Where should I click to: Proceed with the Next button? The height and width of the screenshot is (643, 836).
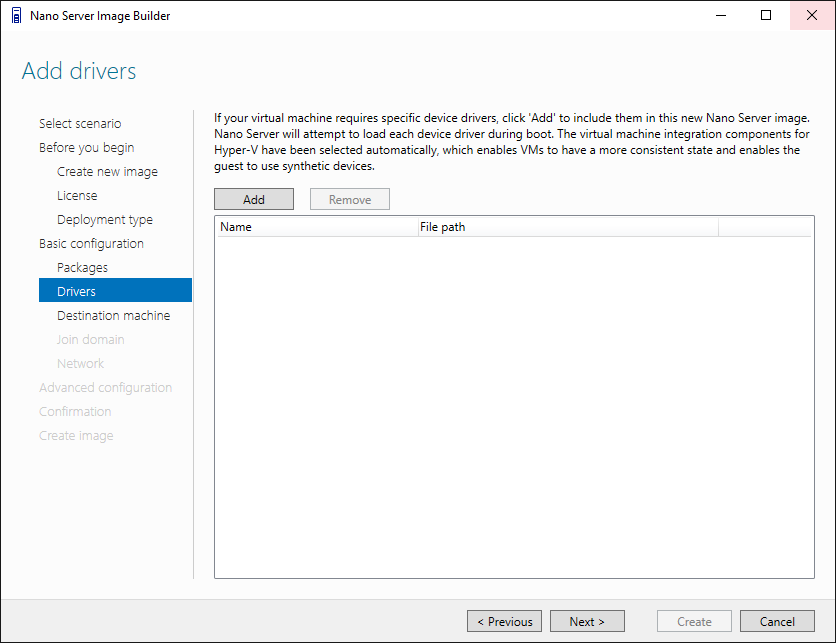pyautogui.click(x=587, y=622)
